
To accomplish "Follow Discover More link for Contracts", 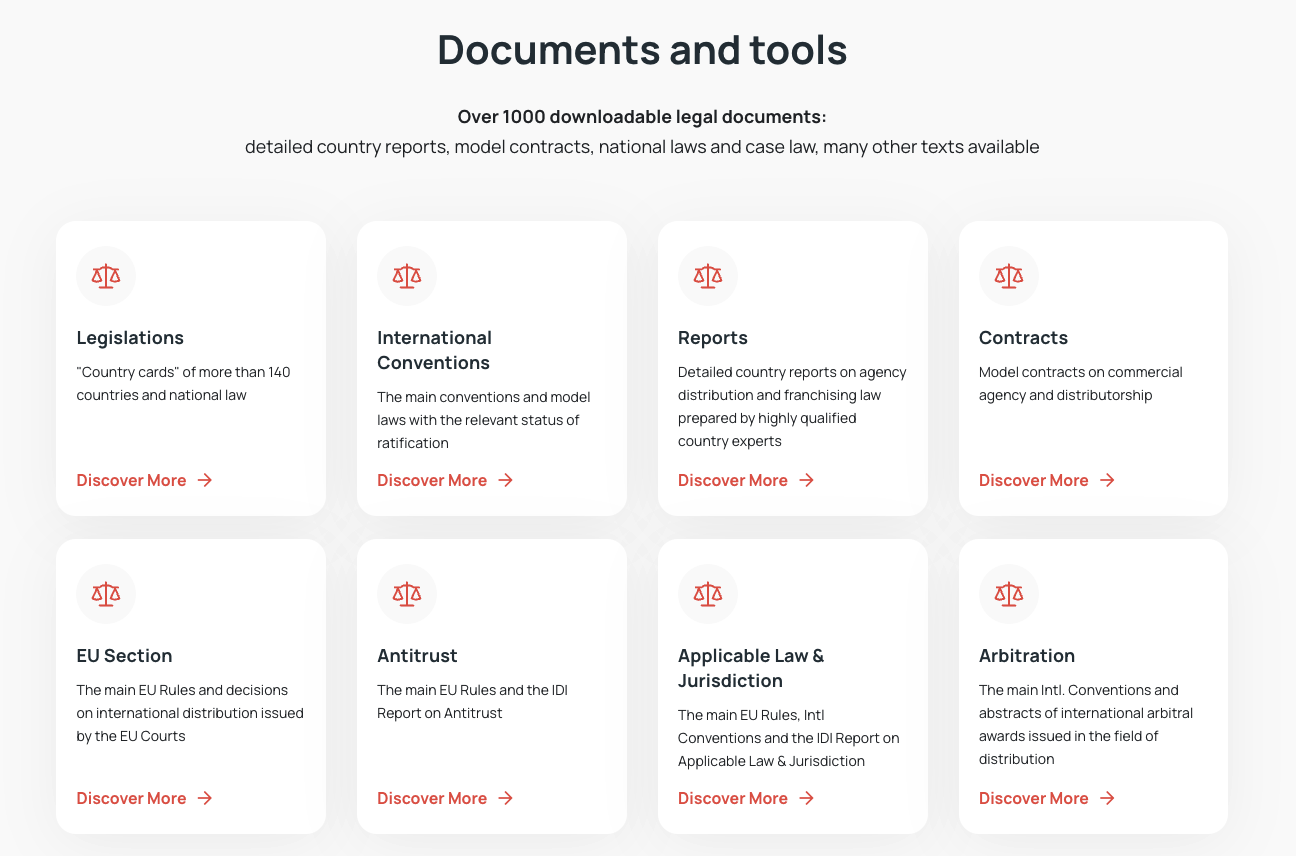I will click(x=1047, y=480).
